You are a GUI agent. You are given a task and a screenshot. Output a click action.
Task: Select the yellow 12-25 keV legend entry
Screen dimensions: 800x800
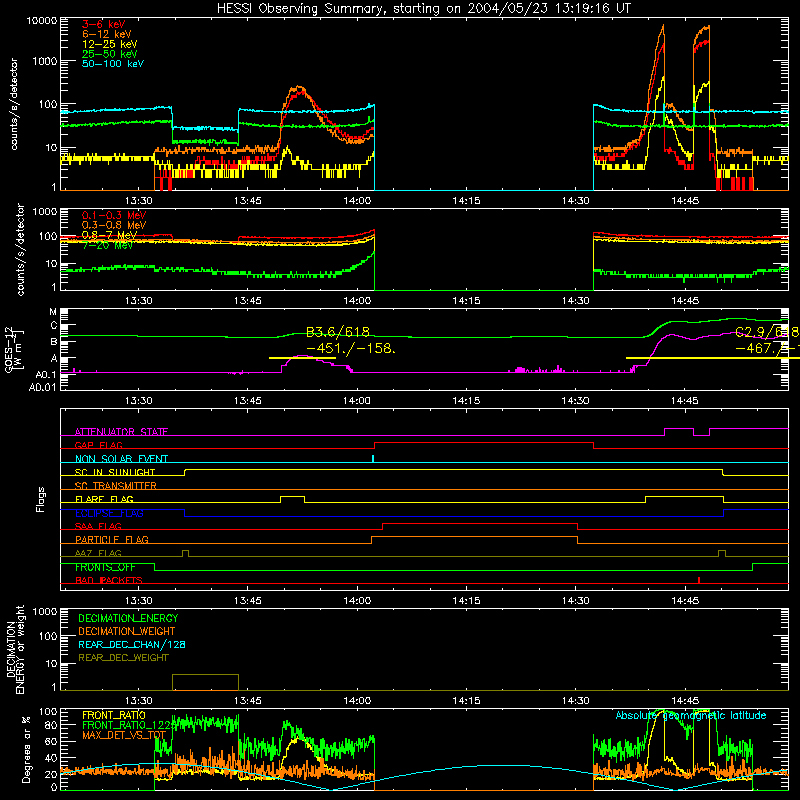109,44
